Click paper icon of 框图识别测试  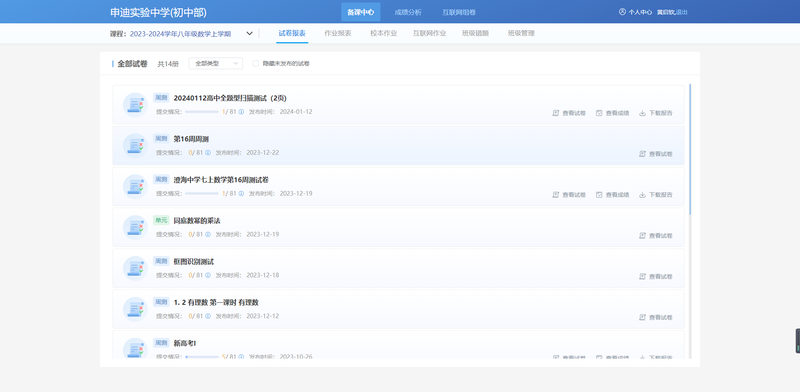135,268
